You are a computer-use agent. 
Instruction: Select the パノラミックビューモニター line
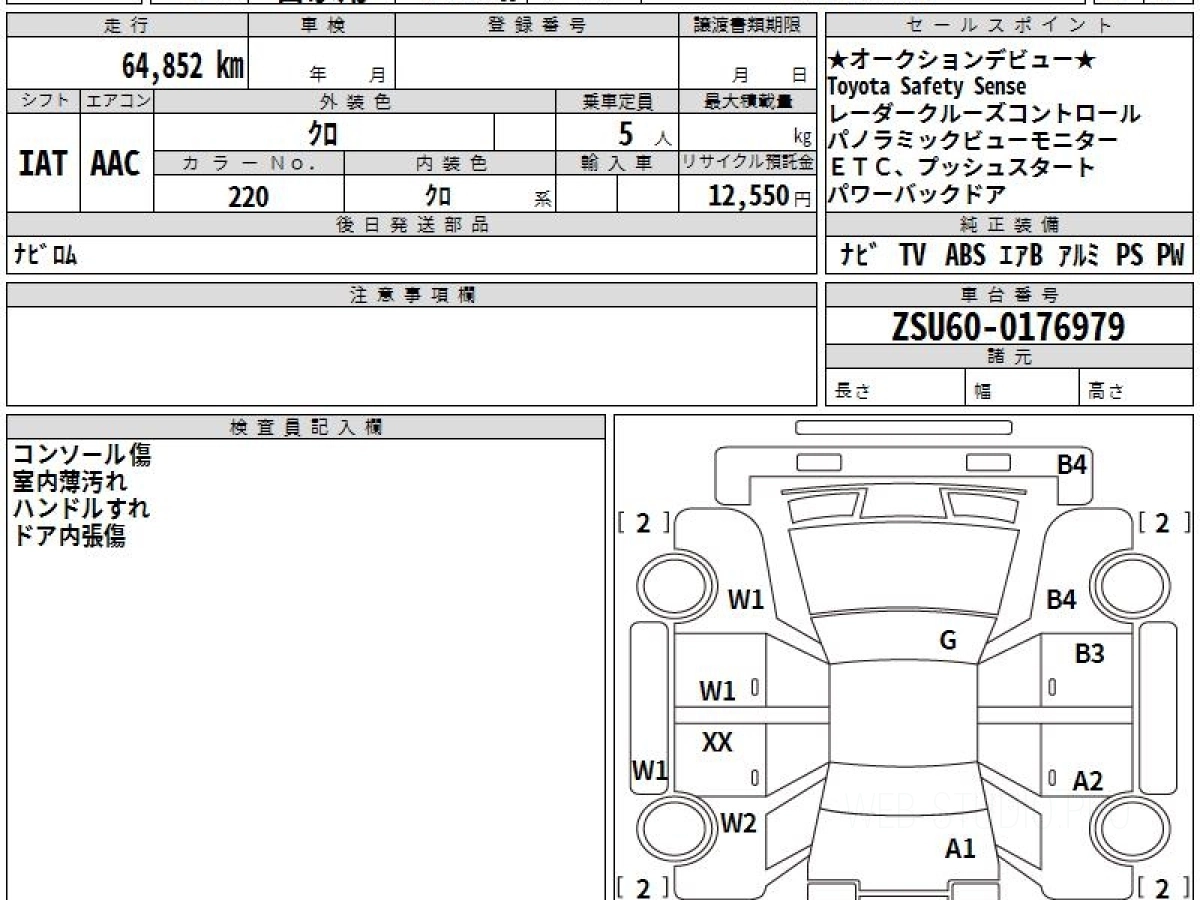(972, 141)
